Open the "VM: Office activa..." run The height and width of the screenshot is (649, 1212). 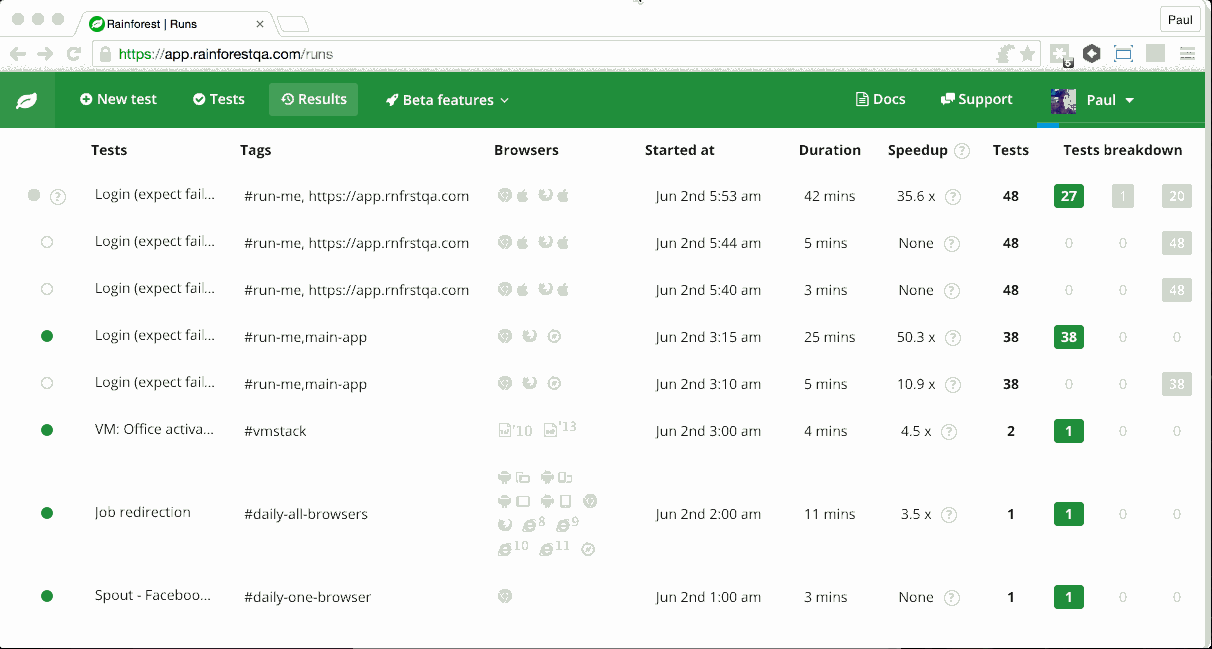click(x=155, y=430)
